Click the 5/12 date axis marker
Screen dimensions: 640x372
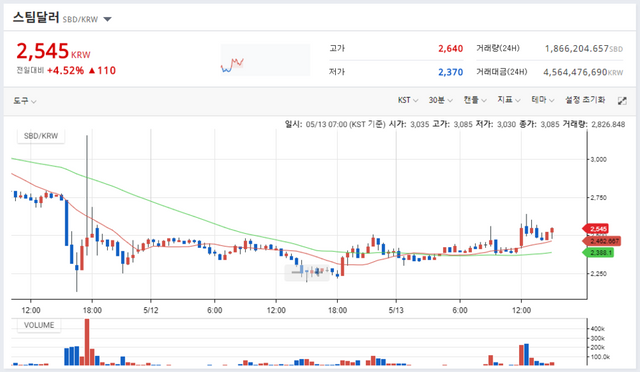[x=151, y=310]
